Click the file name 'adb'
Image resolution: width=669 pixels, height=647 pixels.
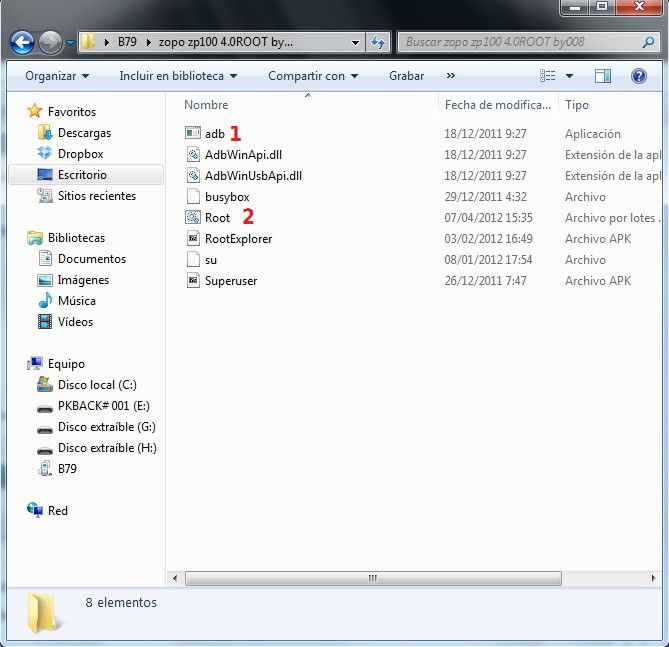[x=215, y=134]
